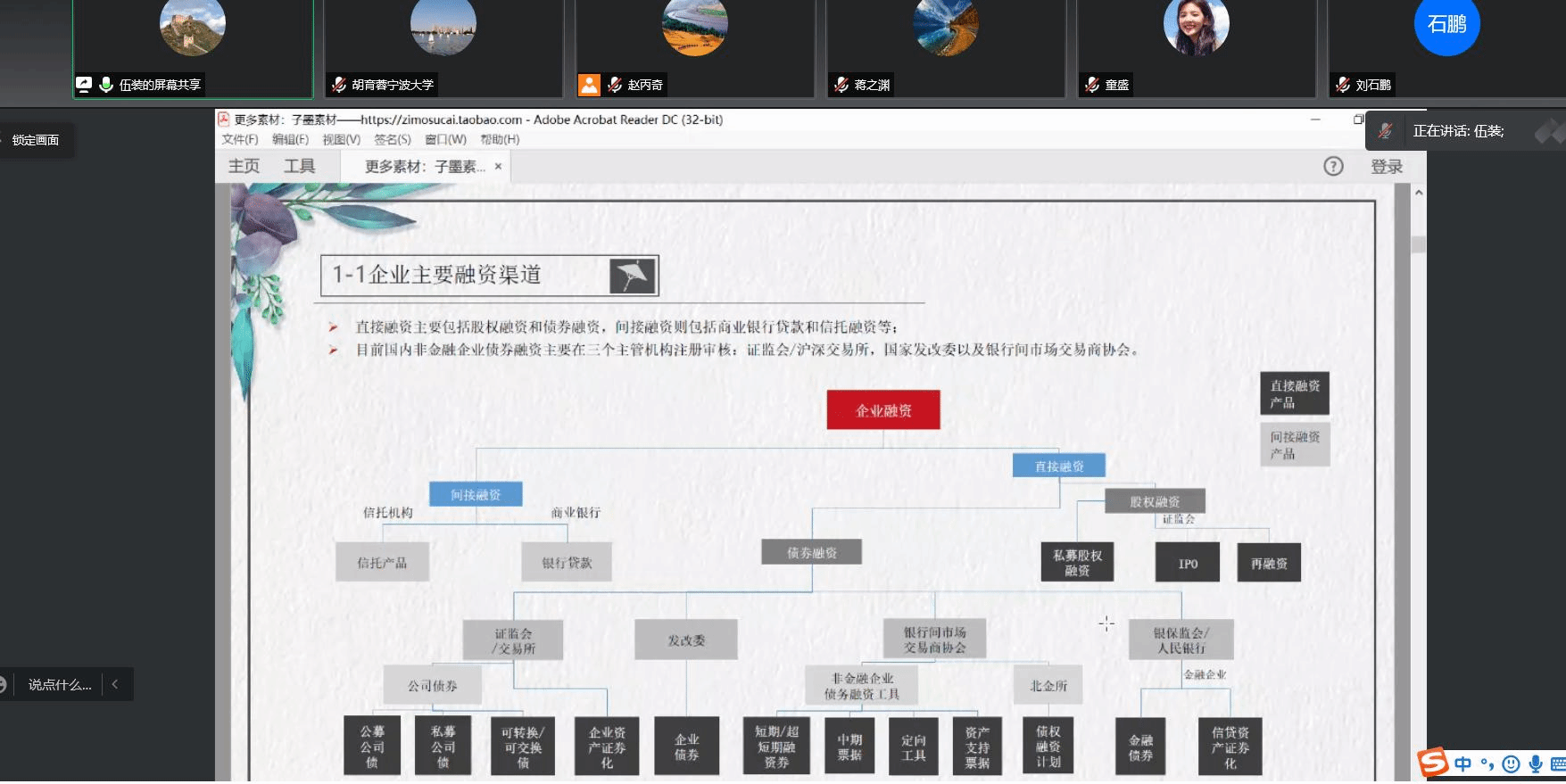Image resolution: width=1566 pixels, height=784 pixels.
Task: Click the Sogou voice input microphone
Action: [x=1536, y=764]
